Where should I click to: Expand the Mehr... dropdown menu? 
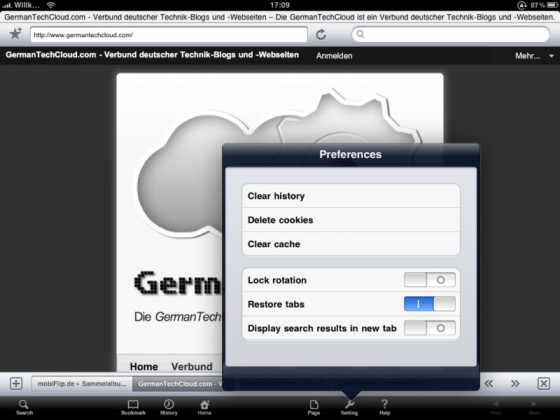[x=534, y=56]
